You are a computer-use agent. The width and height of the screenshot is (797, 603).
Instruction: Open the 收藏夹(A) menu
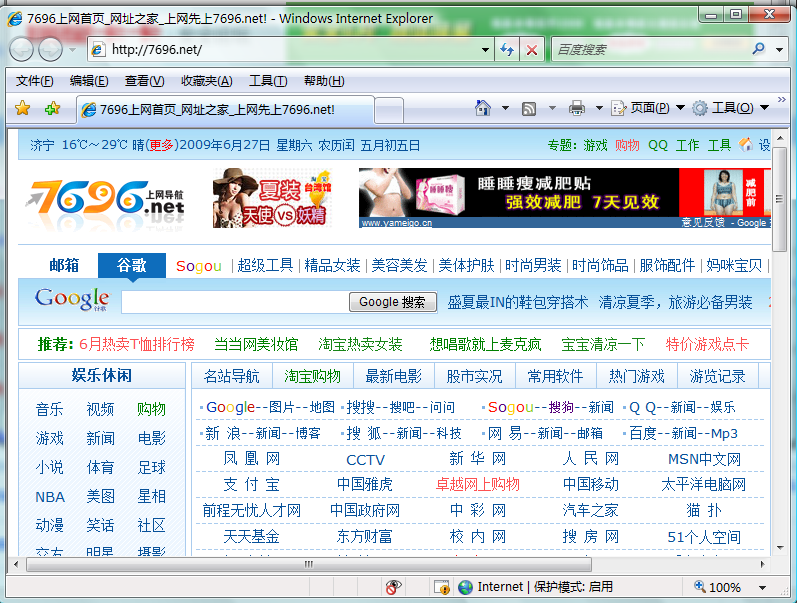tap(206, 81)
